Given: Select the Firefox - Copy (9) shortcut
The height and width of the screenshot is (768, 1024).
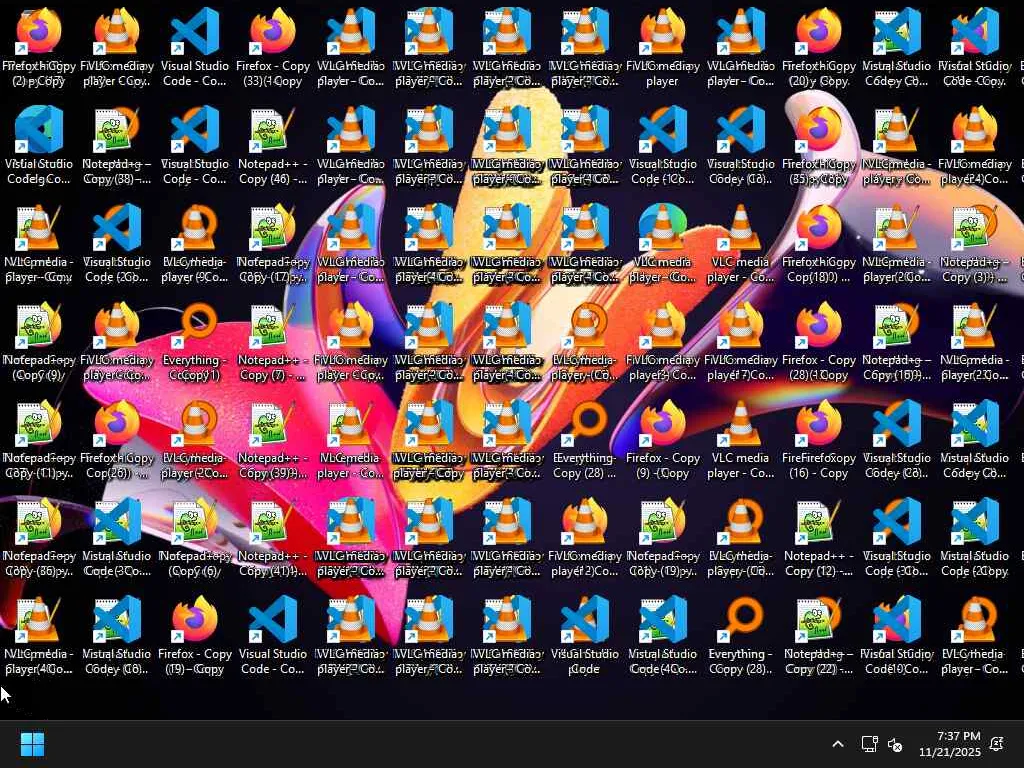Looking at the screenshot, I should (662, 440).
